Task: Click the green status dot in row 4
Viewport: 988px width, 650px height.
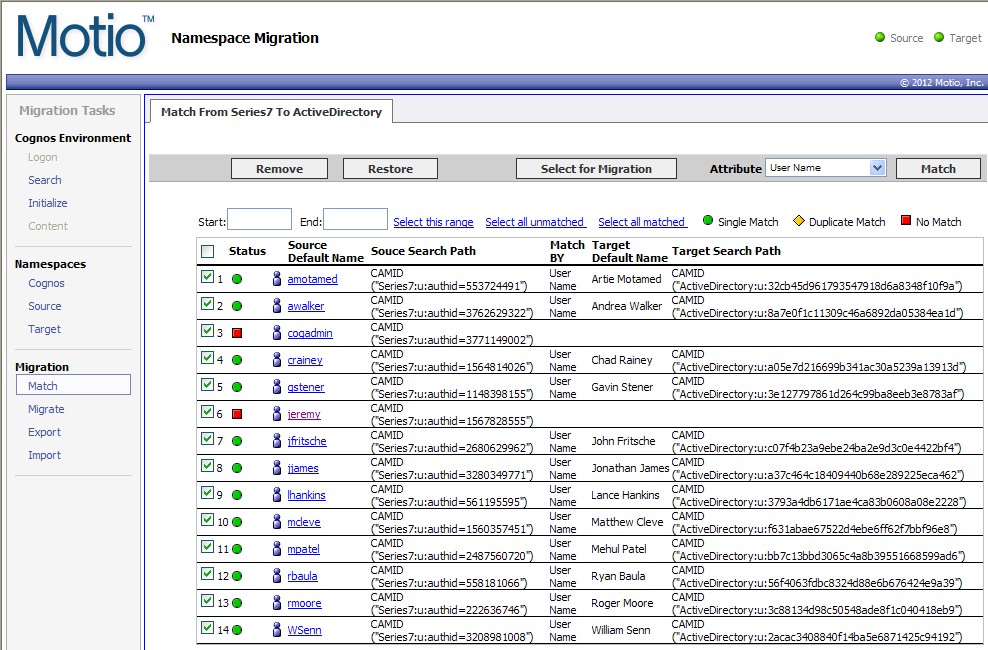Action: coord(237,360)
